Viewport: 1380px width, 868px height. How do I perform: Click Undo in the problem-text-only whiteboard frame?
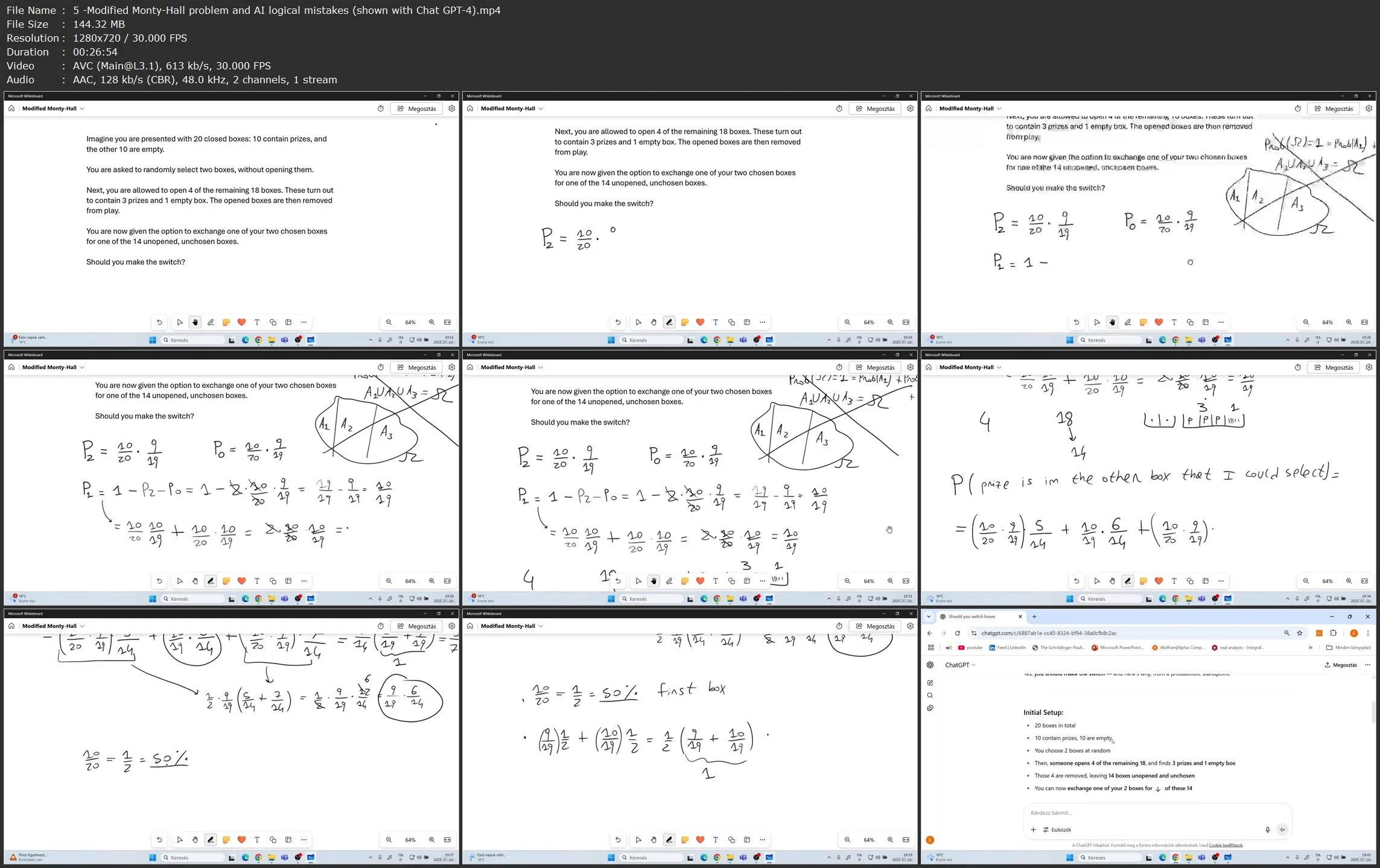pos(159,322)
